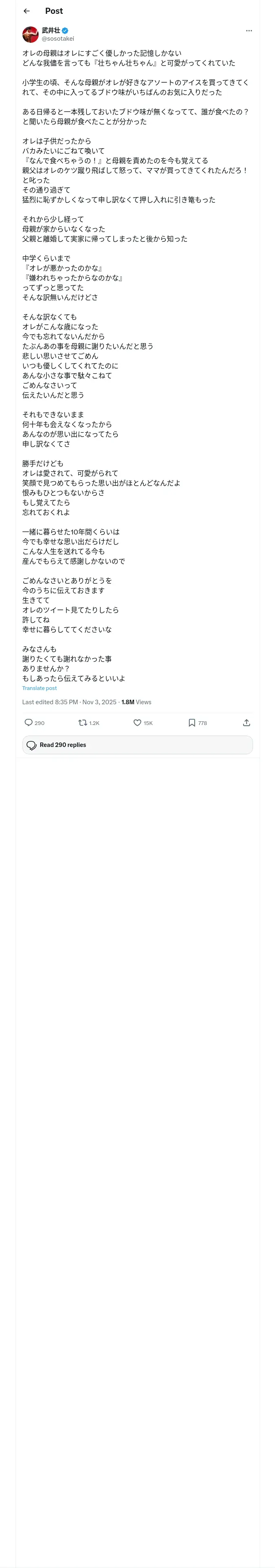
Task: Open the three-dot more options menu
Action: pyautogui.click(x=248, y=31)
